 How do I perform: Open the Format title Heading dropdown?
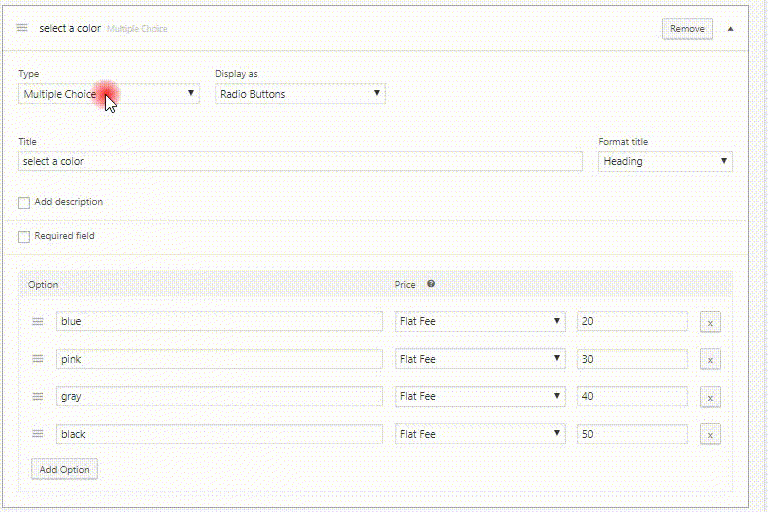(665, 161)
